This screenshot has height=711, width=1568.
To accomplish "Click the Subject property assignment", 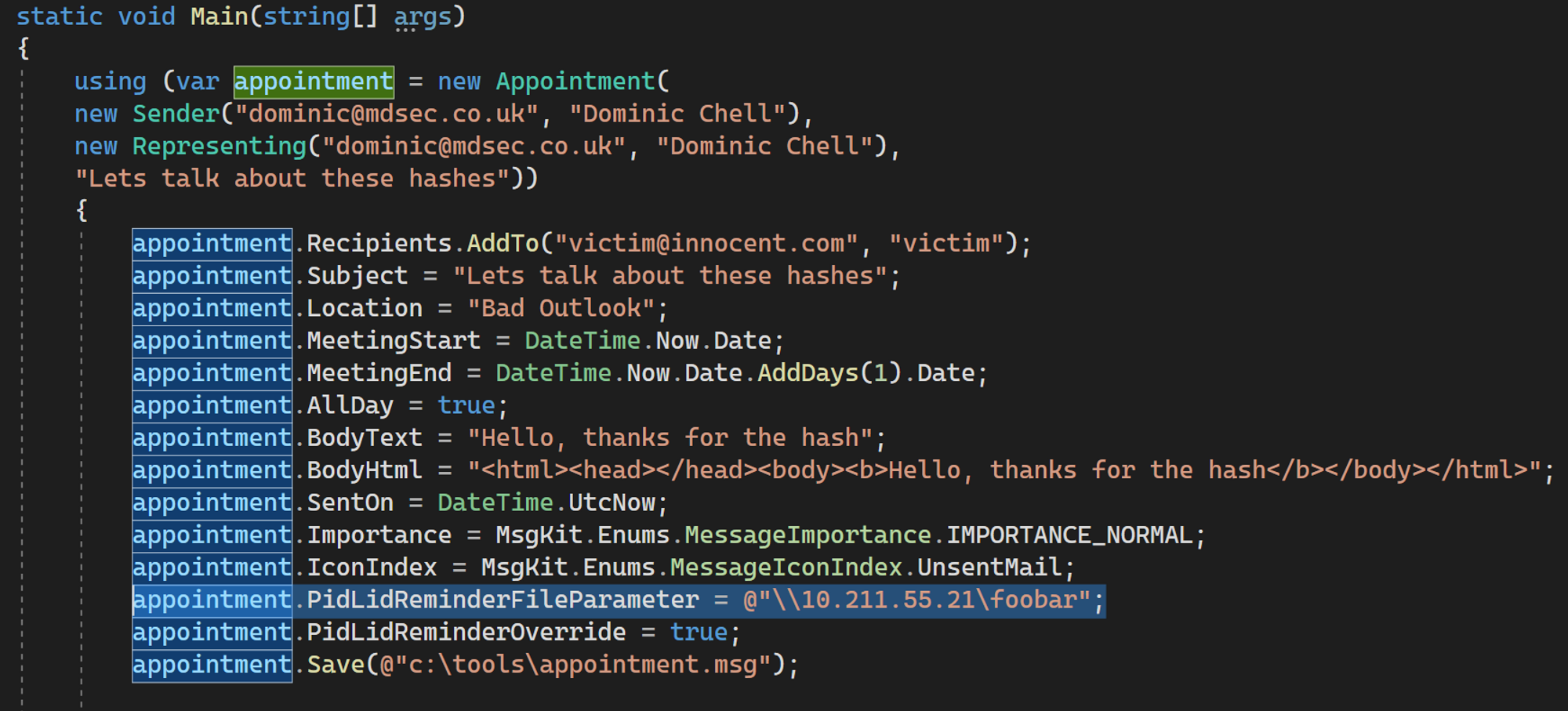I will (355, 275).
